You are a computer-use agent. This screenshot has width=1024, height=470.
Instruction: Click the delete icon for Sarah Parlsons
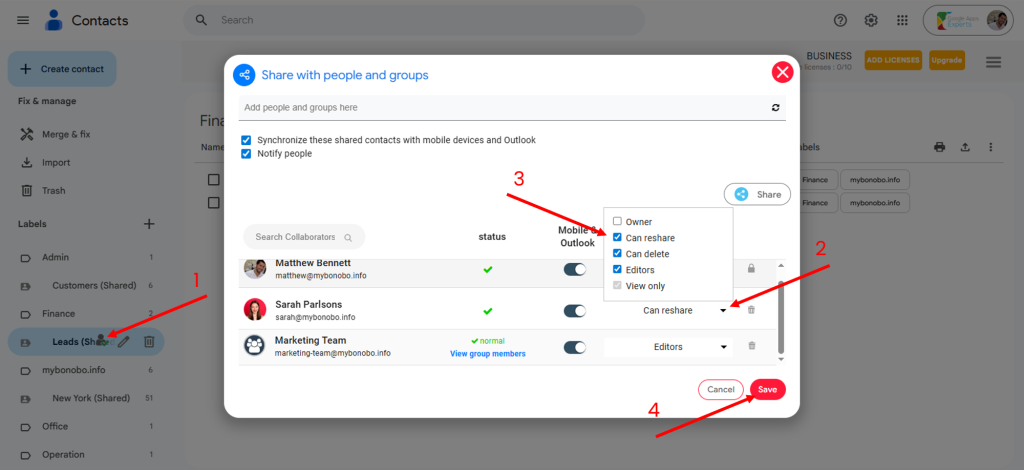tap(751, 310)
